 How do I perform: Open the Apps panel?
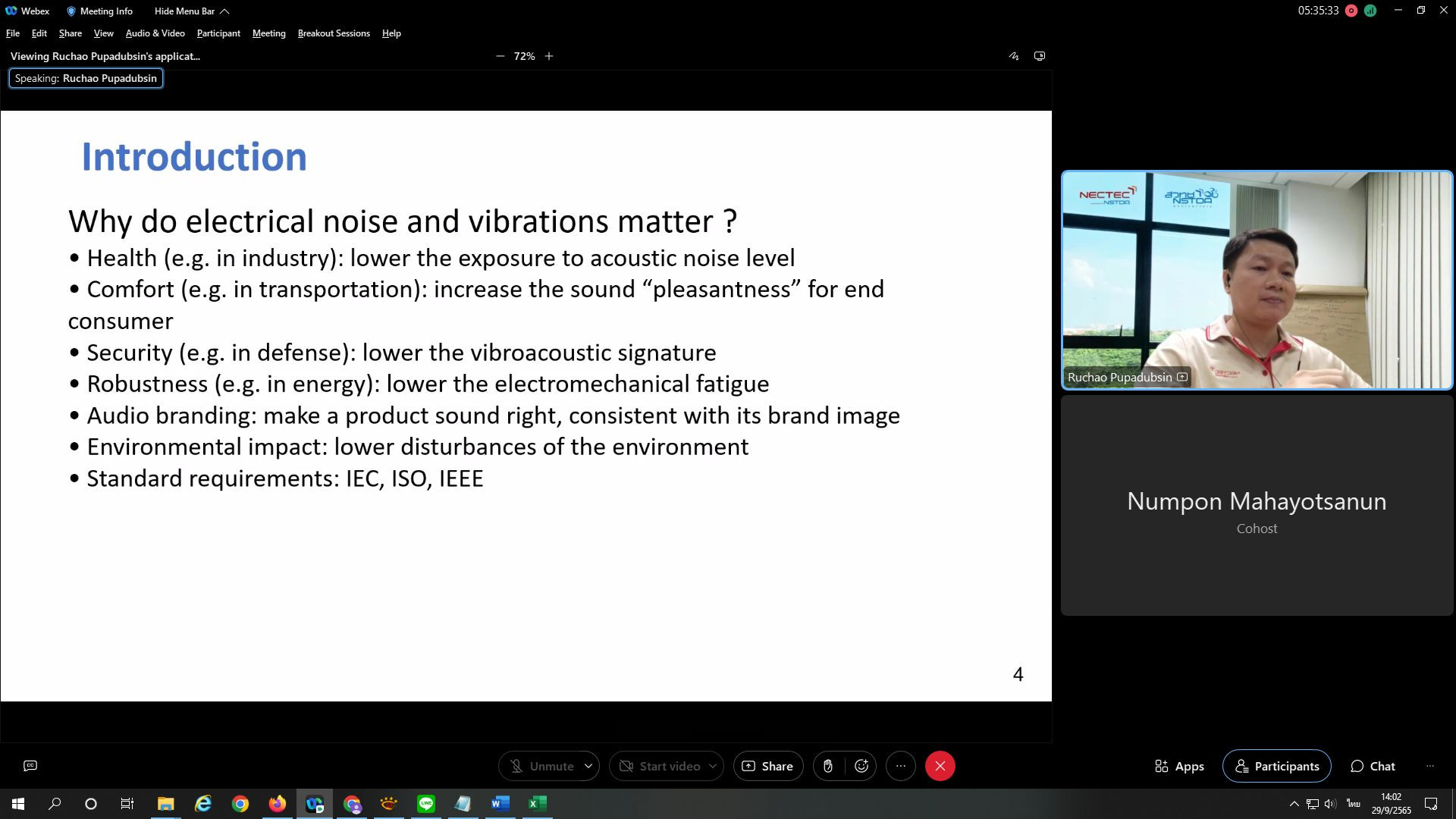[x=1179, y=766]
